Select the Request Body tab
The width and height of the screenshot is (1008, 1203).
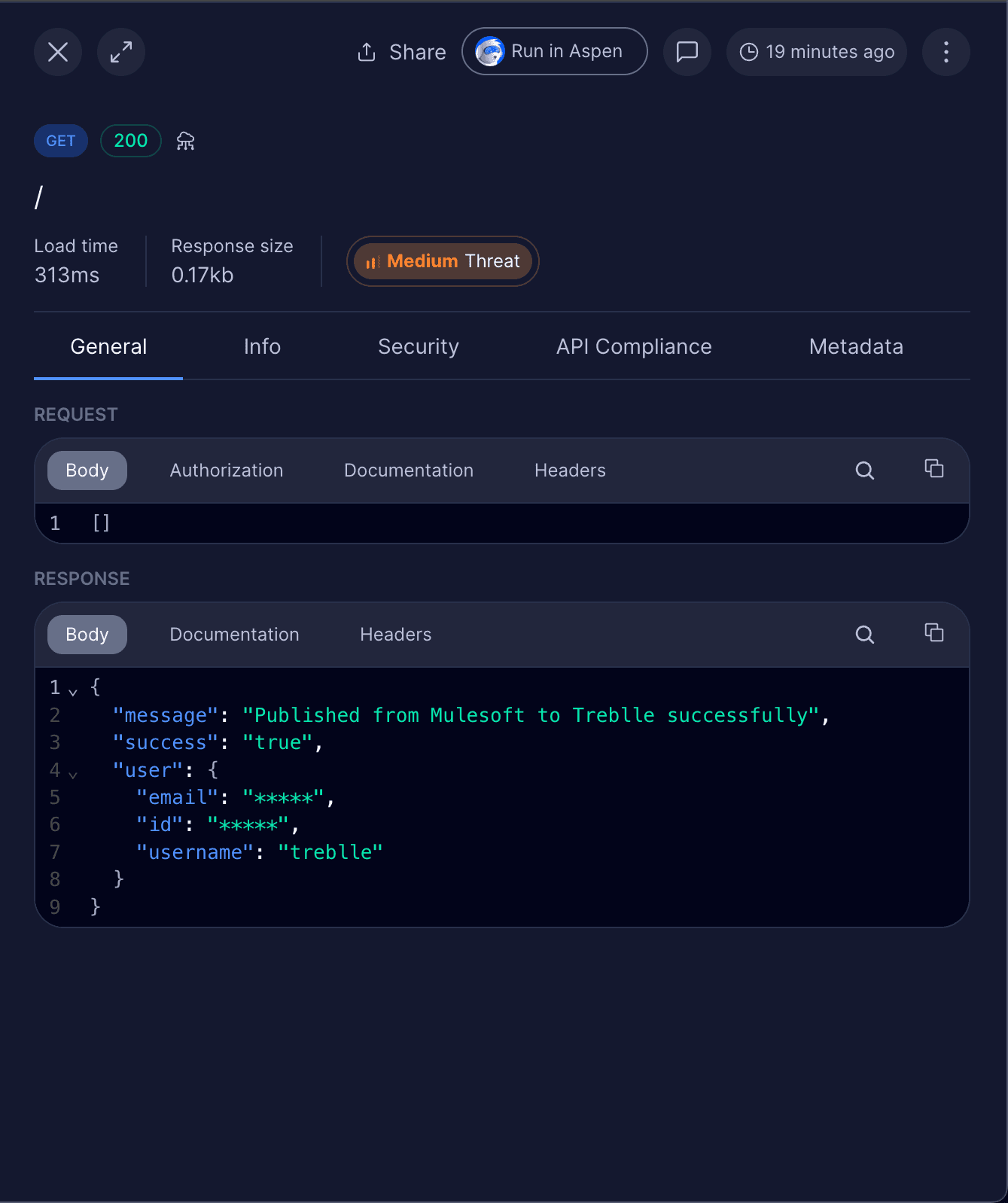coord(87,471)
